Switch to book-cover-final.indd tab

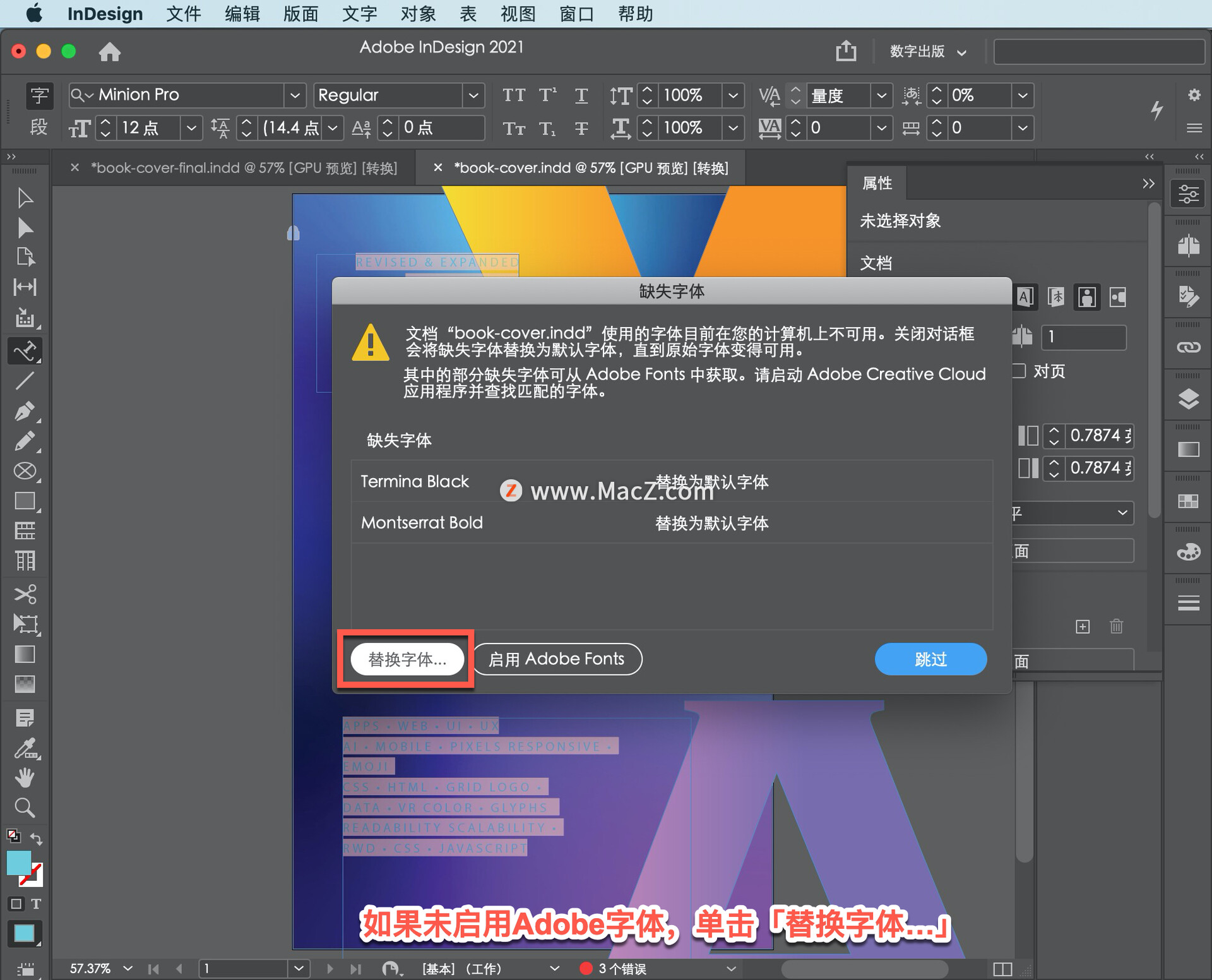pos(244,168)
